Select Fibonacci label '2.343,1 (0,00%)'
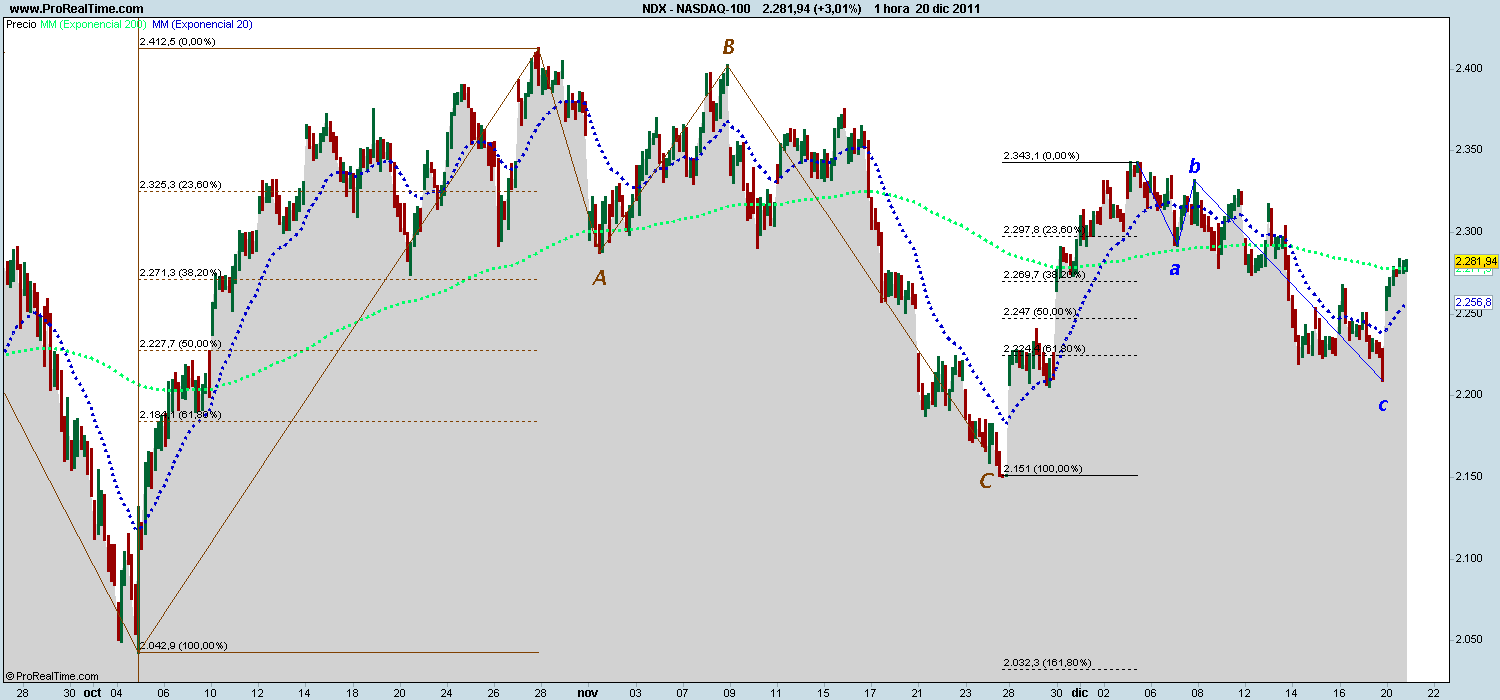 1042,155
